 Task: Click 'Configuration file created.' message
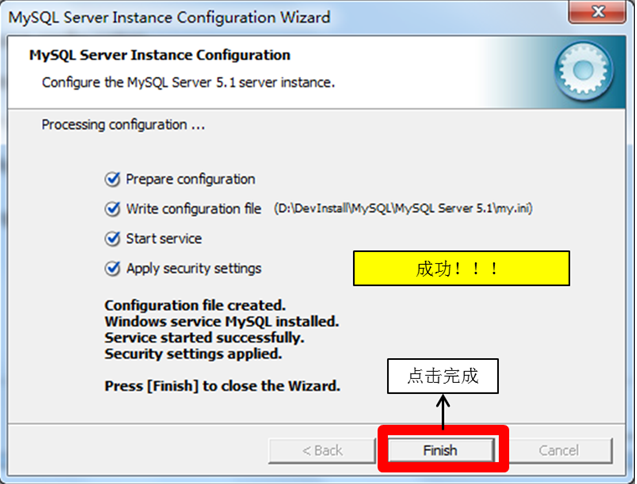pos(195,305)
